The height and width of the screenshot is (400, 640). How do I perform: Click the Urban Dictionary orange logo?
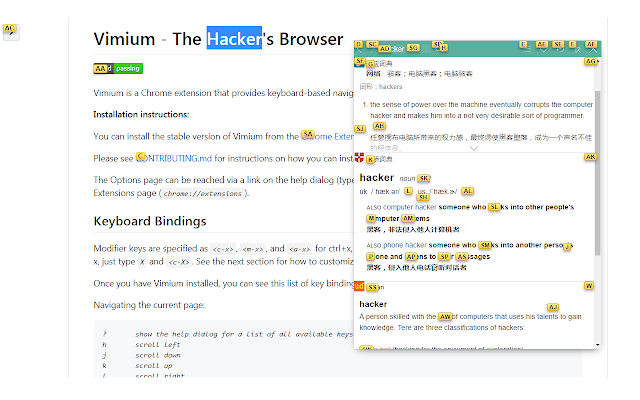(359, 286)
